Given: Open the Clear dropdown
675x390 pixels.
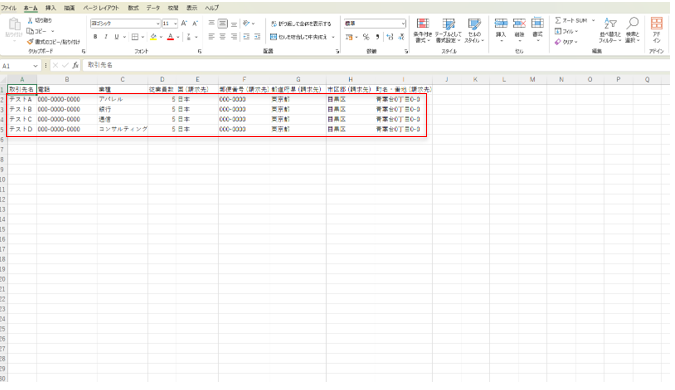Looking at the screenshot, I should click(566, 42).
